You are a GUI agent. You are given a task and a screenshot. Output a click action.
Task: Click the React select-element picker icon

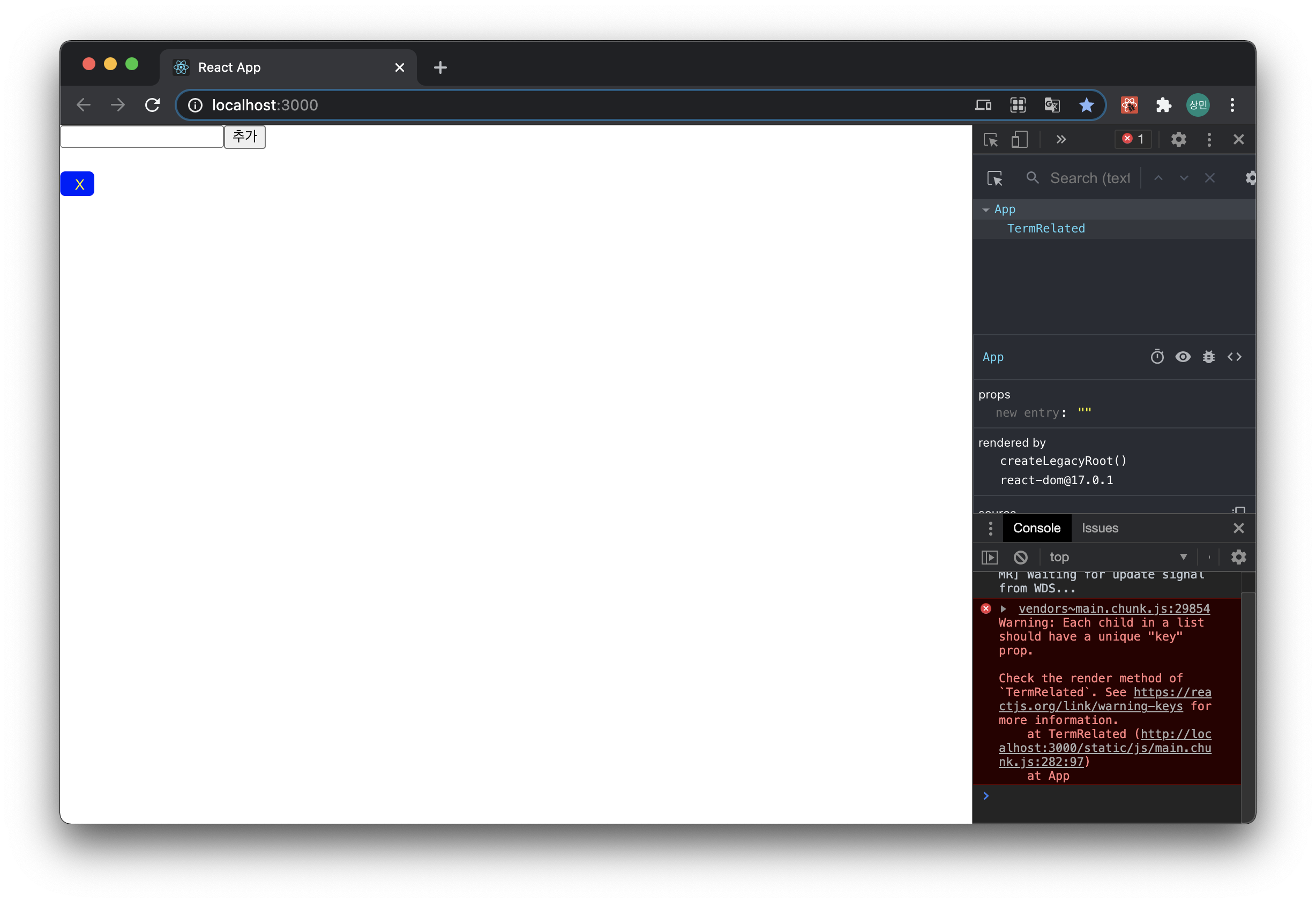(x=995, y=178)
